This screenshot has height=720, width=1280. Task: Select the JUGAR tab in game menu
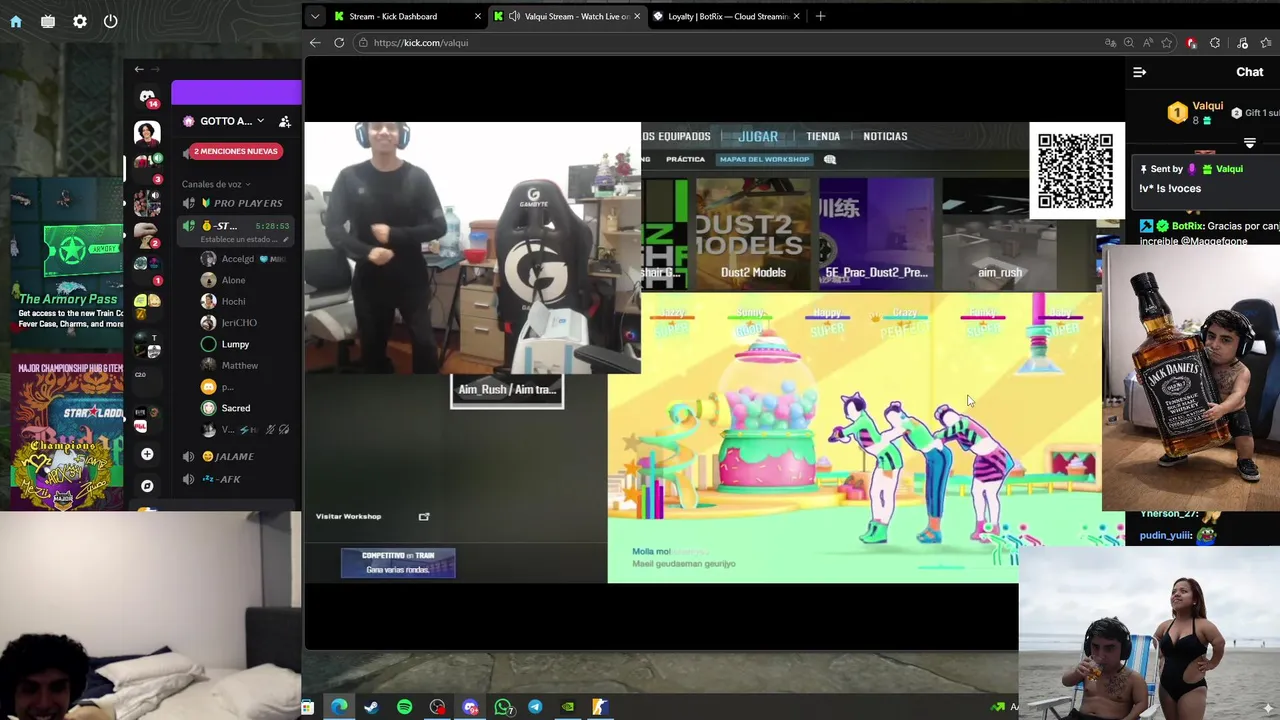pos(757,136)
